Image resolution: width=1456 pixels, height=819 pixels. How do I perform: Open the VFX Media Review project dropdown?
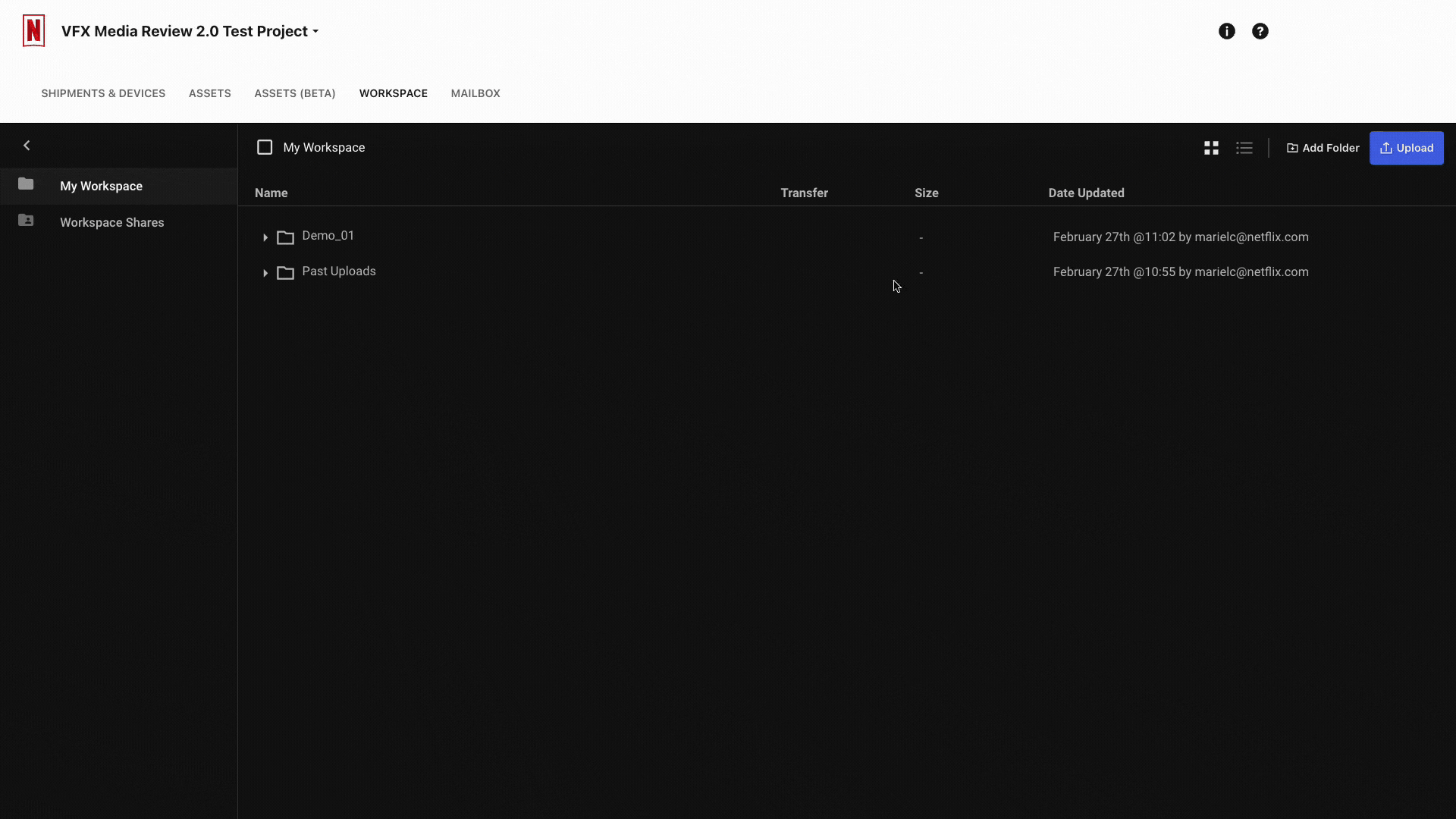(316, 31)
